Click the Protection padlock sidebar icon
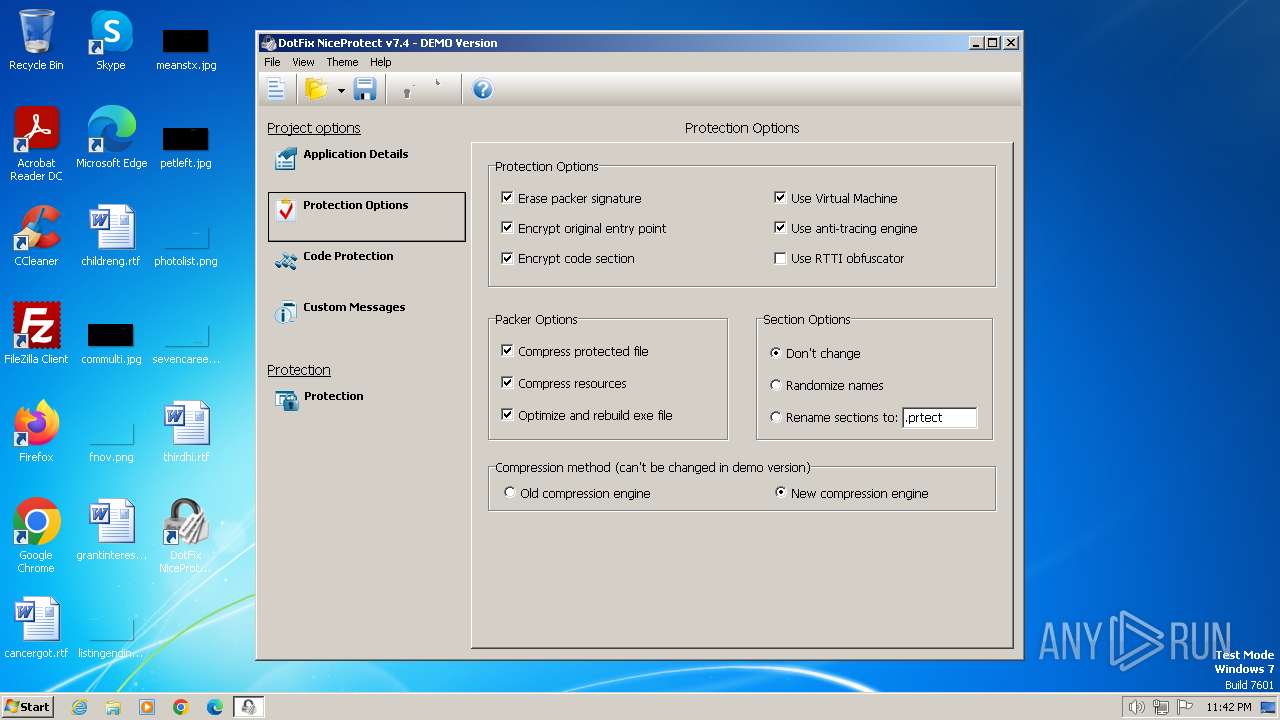This screenshot has width=1280, height=720. [286, 401]
